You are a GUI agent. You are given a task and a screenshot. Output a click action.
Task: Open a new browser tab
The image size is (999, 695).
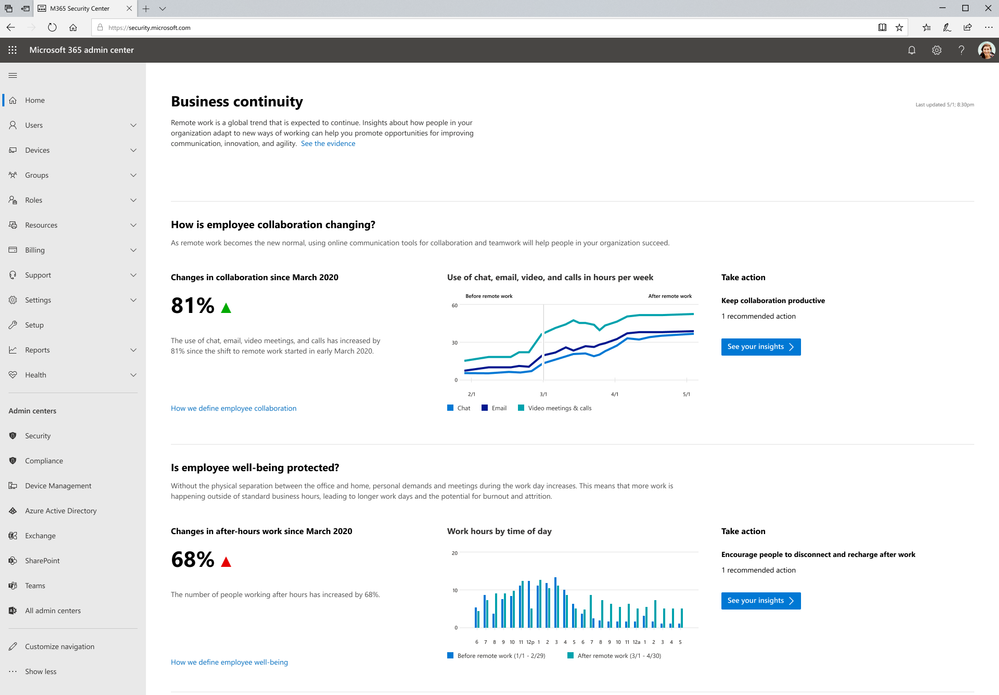tap(146, 8)
